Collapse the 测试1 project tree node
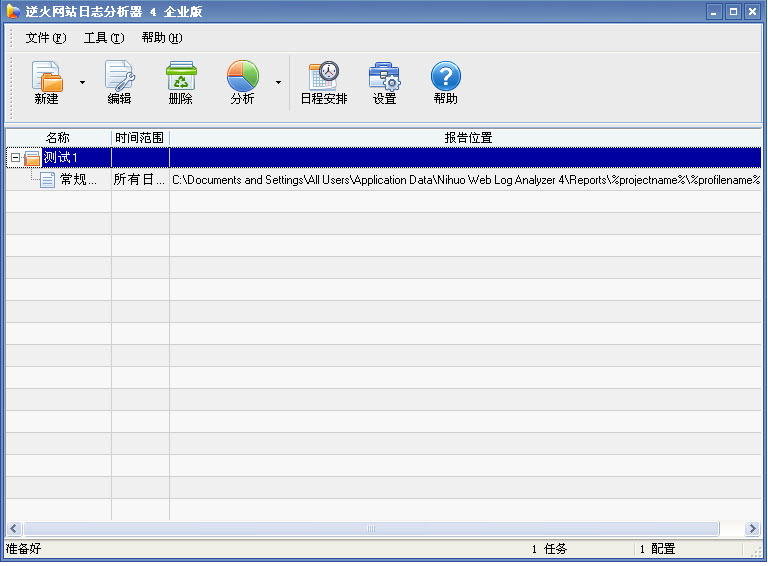The image size is (768, 566). tap(15, 158)
